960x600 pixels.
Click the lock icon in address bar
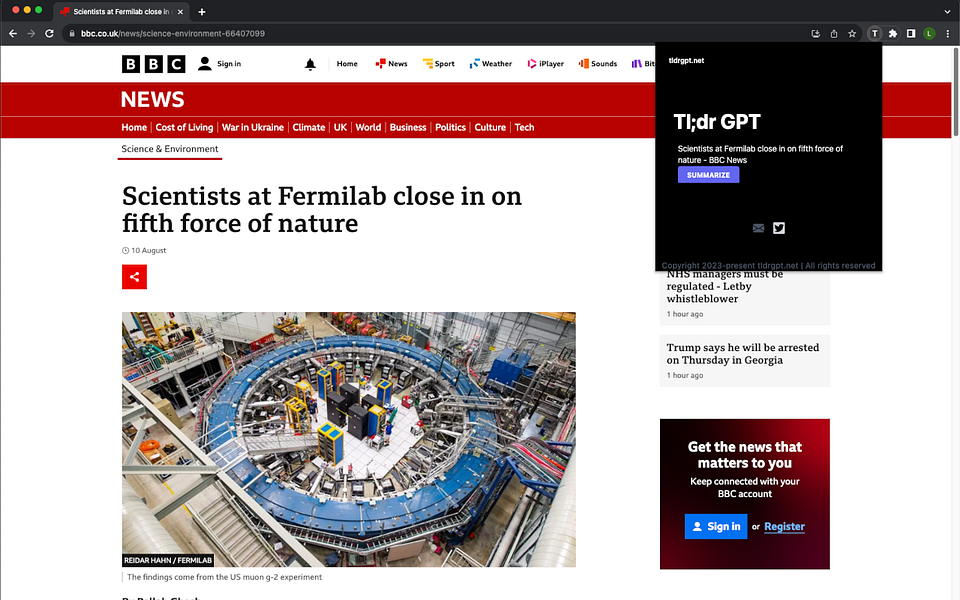tap(72, 34)
